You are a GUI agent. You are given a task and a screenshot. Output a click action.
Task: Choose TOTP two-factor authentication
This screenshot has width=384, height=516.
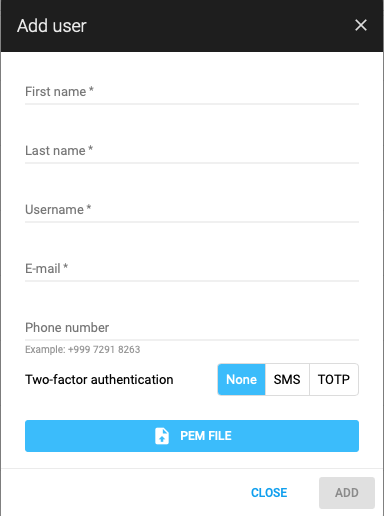334,379
